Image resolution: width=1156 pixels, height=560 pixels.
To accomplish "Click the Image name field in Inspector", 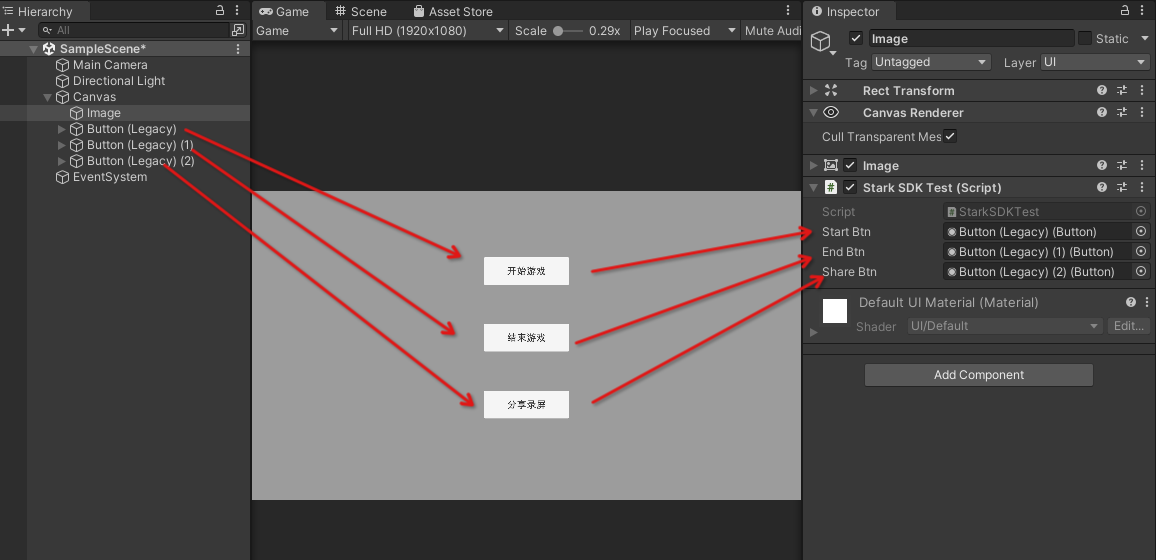I will tap(971, 38).
